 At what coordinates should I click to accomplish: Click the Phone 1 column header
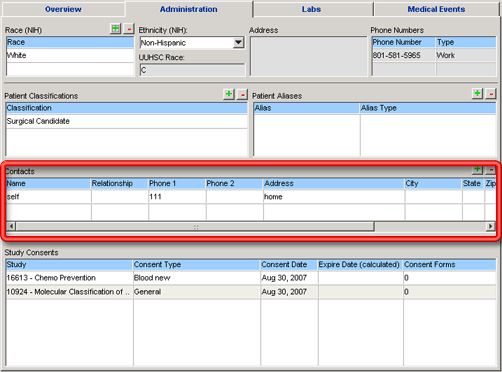[x=177, y=184]
